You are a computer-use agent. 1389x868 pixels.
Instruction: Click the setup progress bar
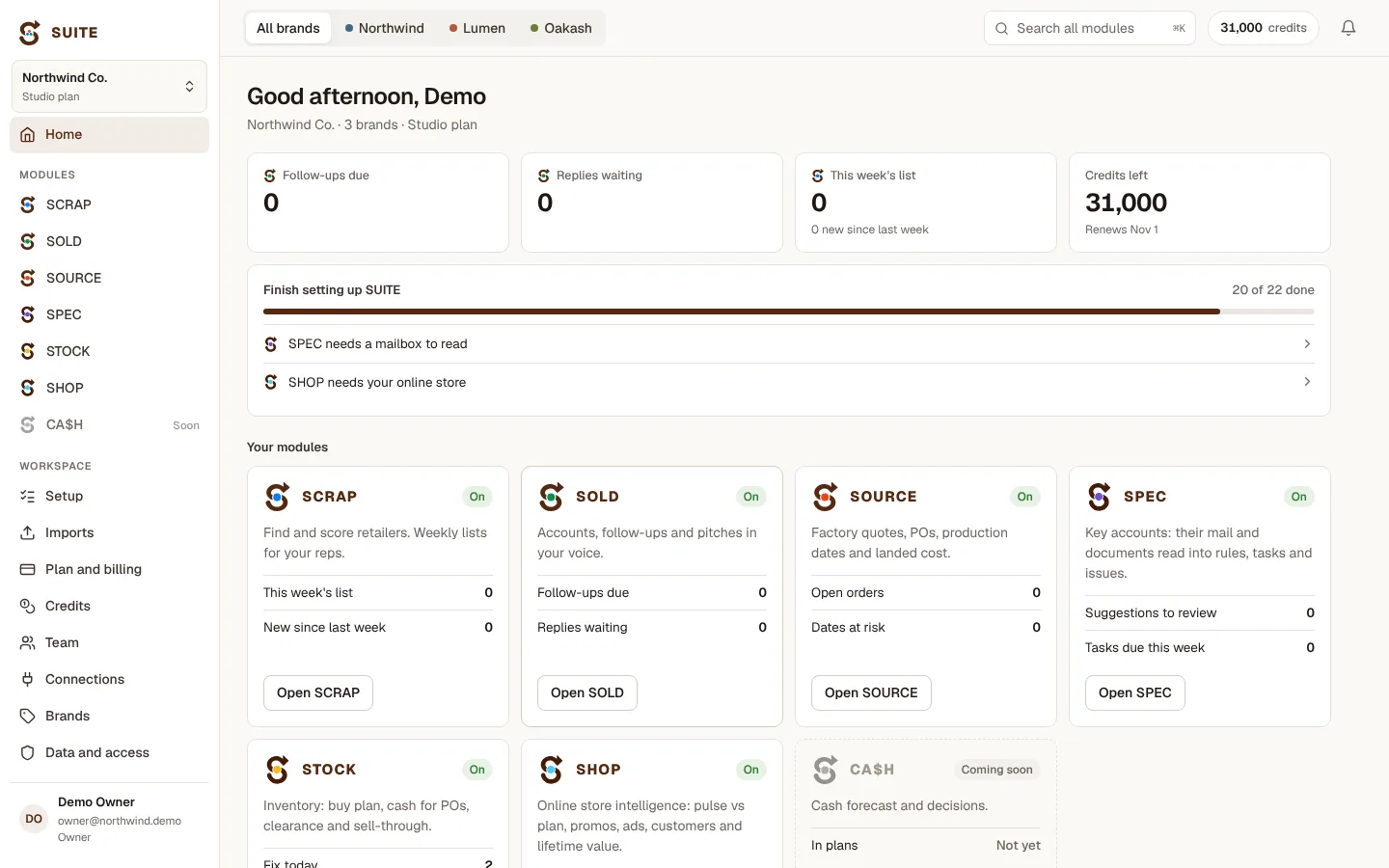pyautogui.click(x=789, y=312)
